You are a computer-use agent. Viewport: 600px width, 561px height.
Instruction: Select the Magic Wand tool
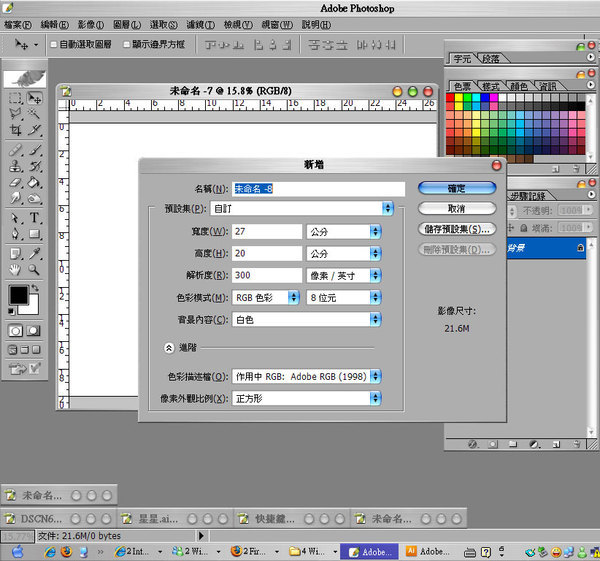tap(35, 114)
